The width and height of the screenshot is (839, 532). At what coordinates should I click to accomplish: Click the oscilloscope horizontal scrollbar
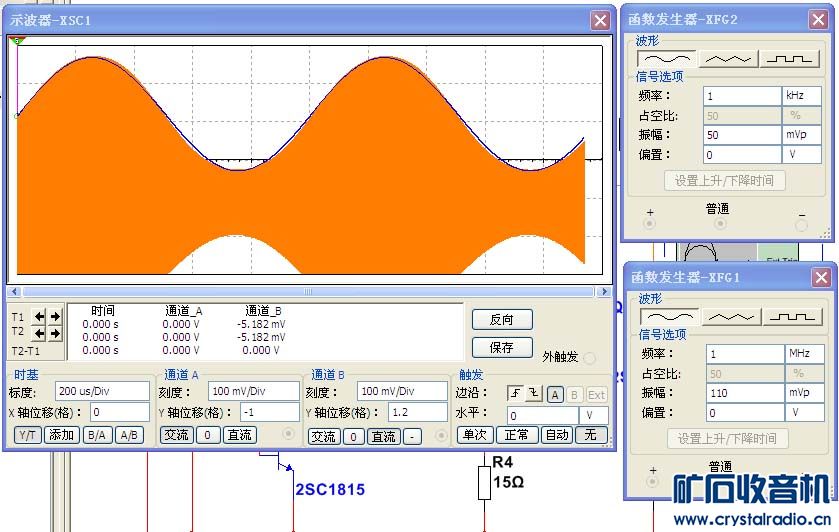(x=308, y=292)
